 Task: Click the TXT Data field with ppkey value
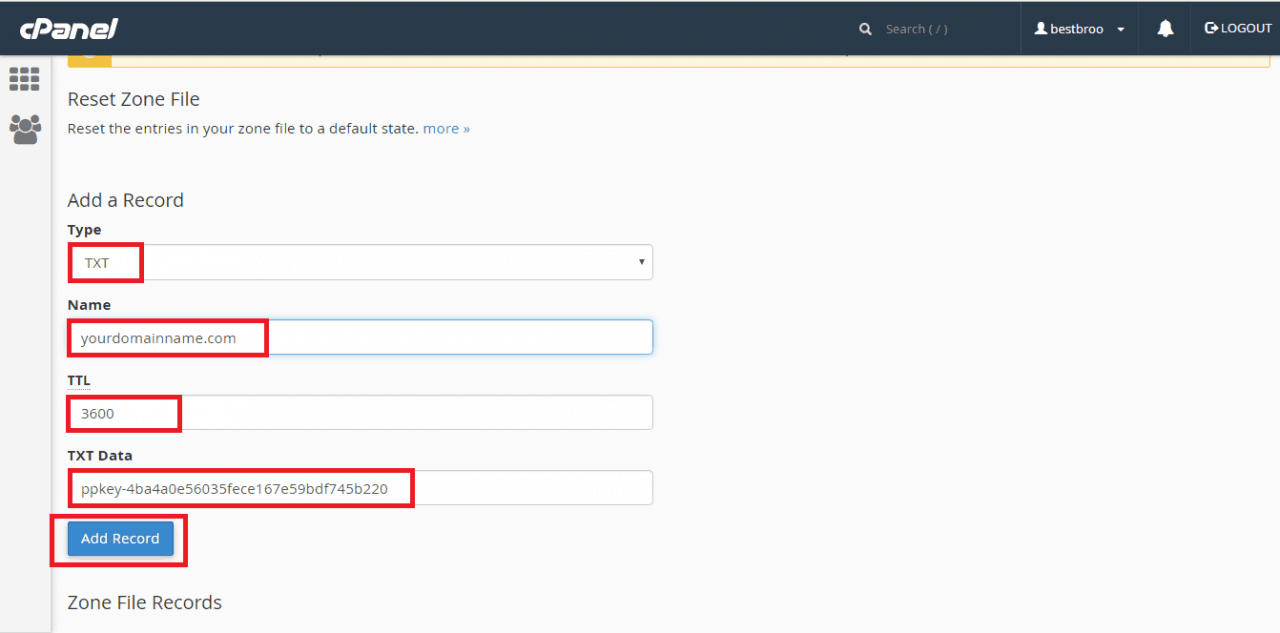(360, 487)
